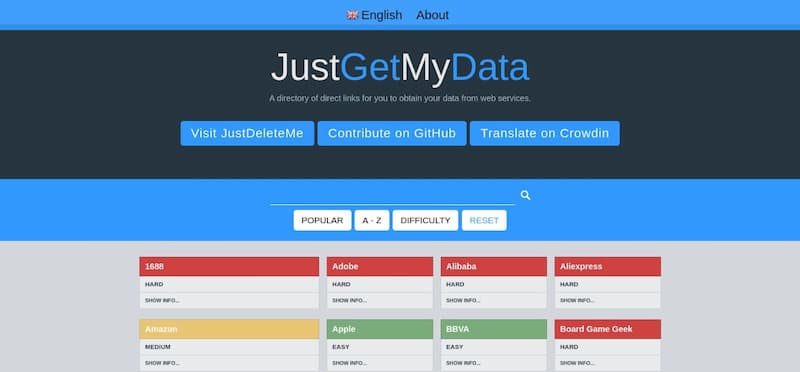This screenshot has width=800, height=372.
Task: Click the search magnifier icon
Action: (x=526, y=195)
